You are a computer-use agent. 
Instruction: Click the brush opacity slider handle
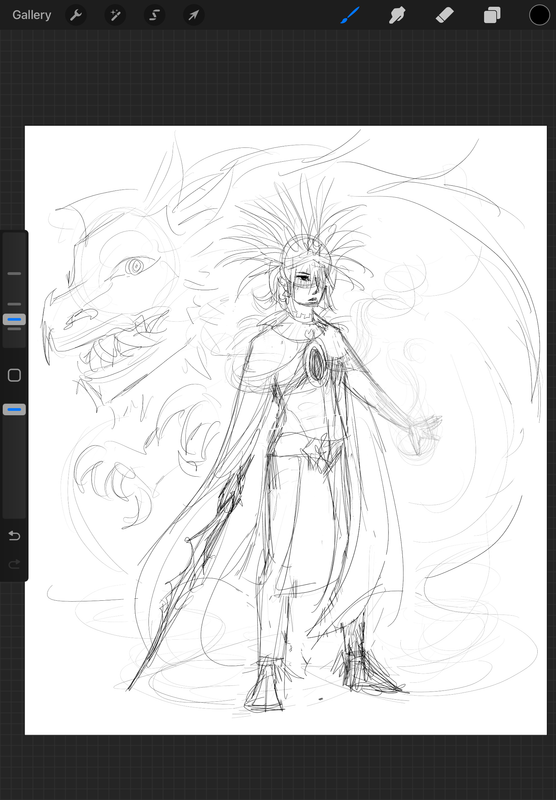pyautogui.click(x=14, y=409)
